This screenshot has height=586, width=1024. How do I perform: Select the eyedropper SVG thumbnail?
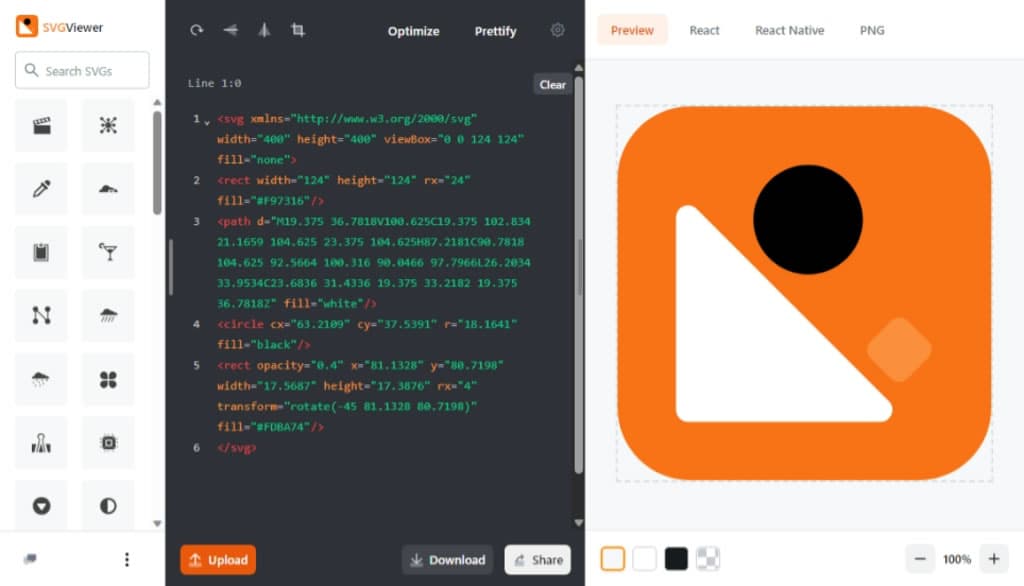click(x=41, y=189)
